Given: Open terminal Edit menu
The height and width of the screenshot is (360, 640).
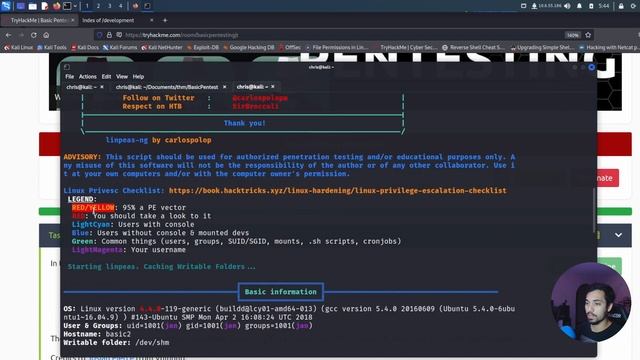Looking at the screenshot, I should tap(106, 76).
